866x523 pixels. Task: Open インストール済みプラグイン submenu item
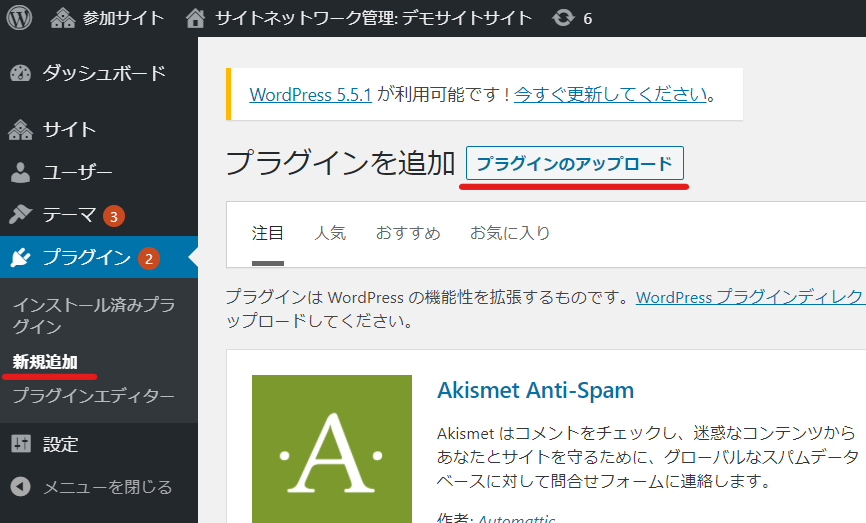94,315
